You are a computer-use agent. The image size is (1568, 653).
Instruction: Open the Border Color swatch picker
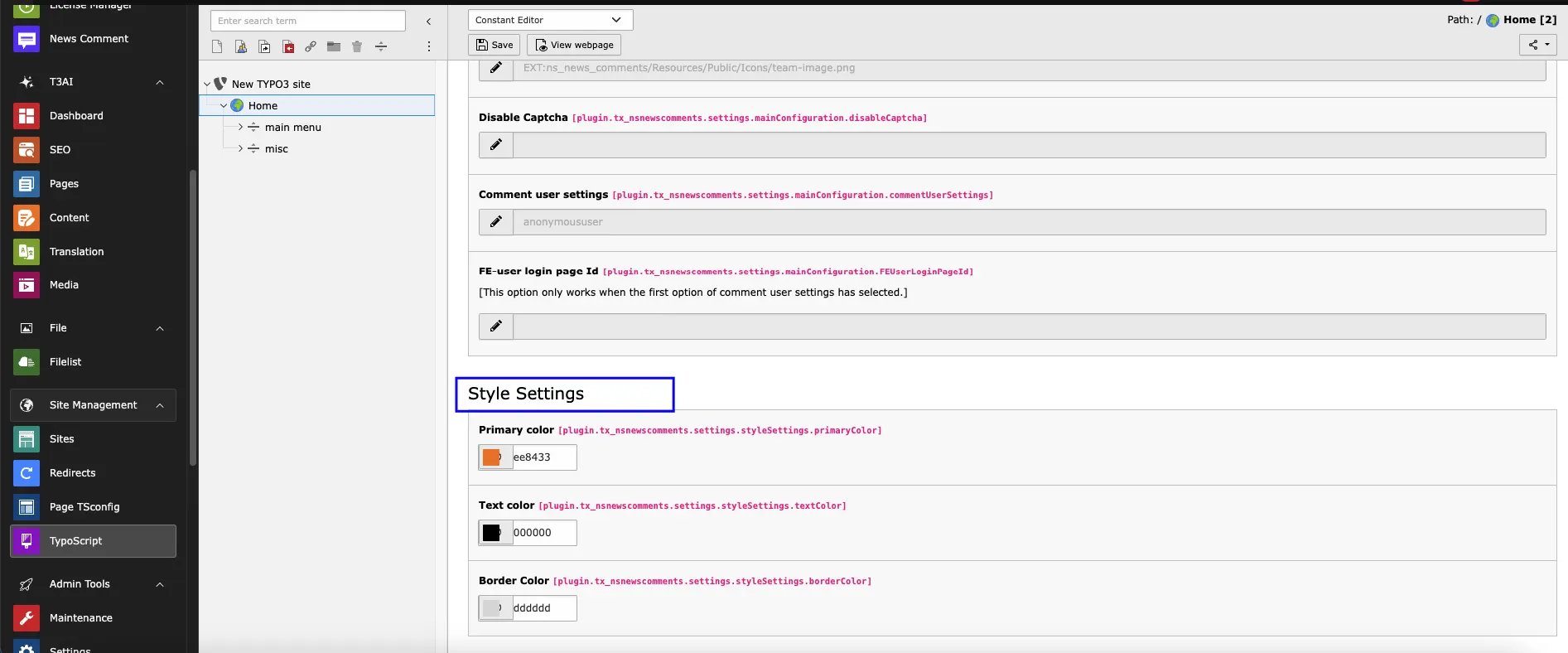pyautogui.click(x=492, y=608)
